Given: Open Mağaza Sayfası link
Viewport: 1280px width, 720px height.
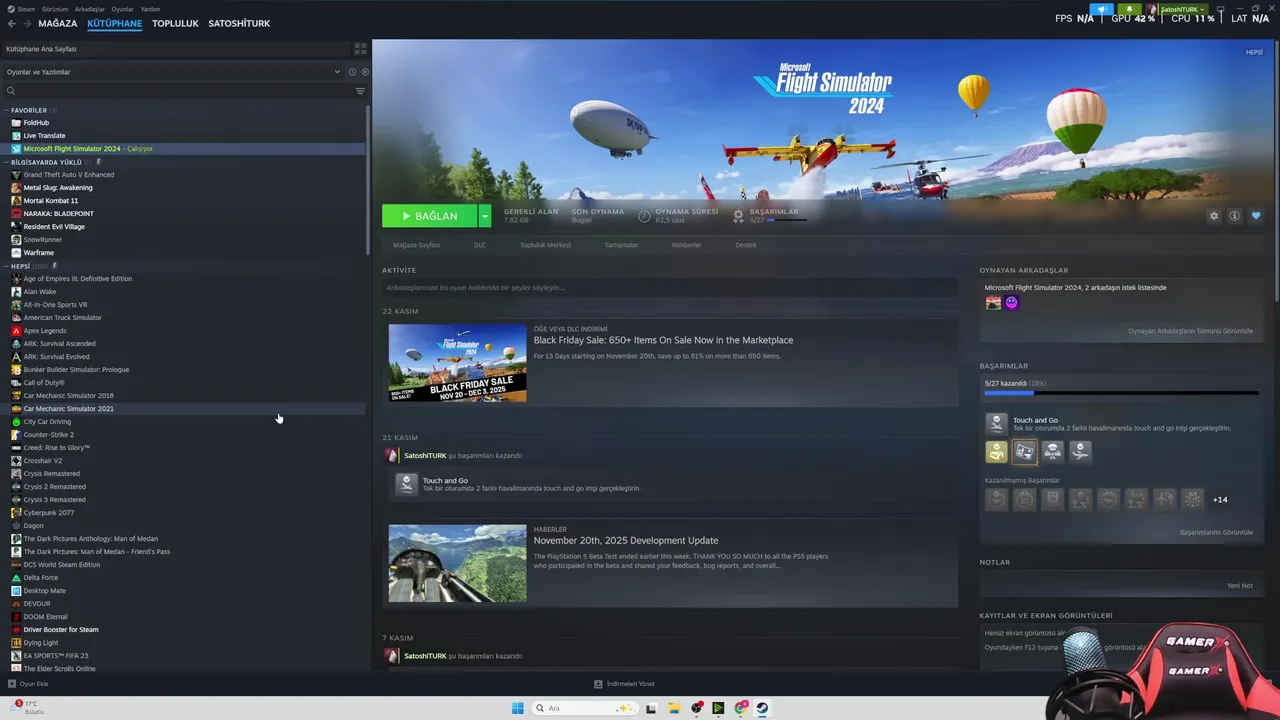Looking at the screenshot, I should (x=416, y=245).
